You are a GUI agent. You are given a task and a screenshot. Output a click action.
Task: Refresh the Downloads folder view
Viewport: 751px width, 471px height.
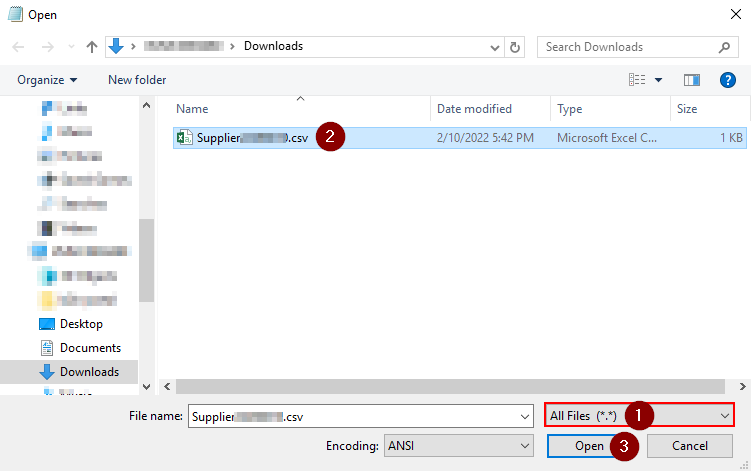point(515,47)
